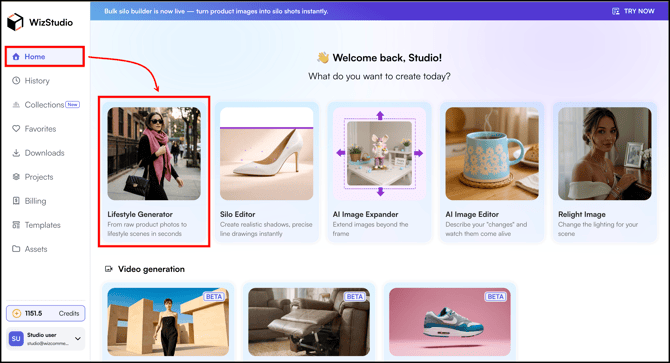
Task: Open the Home menu item
Action: (44, 56)
